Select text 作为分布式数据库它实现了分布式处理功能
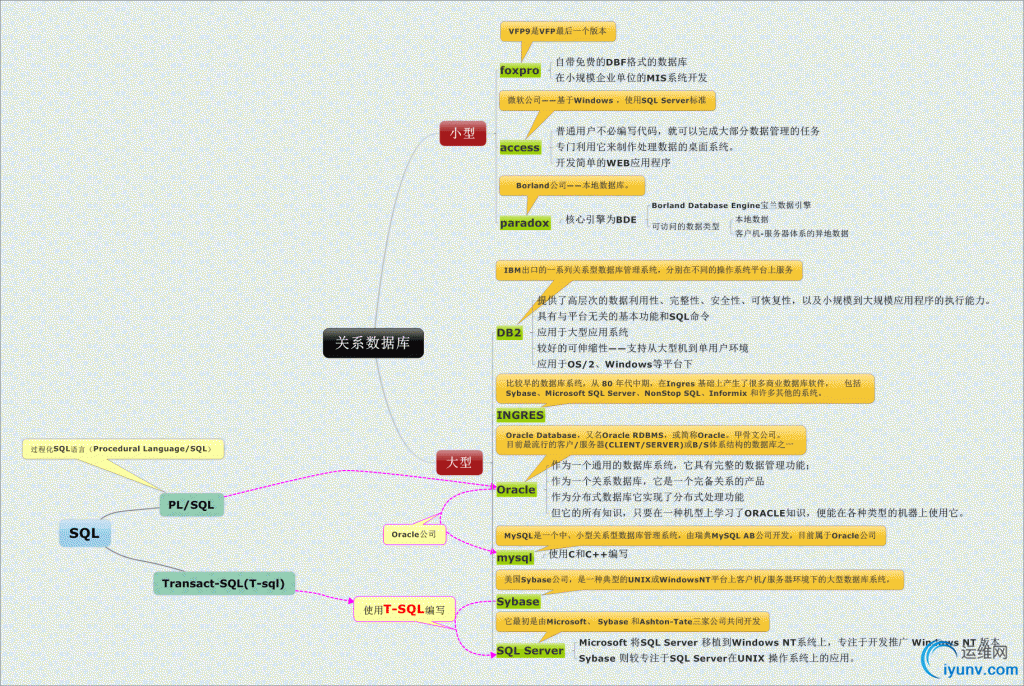Screen dimensions: 1024x686 648,497
